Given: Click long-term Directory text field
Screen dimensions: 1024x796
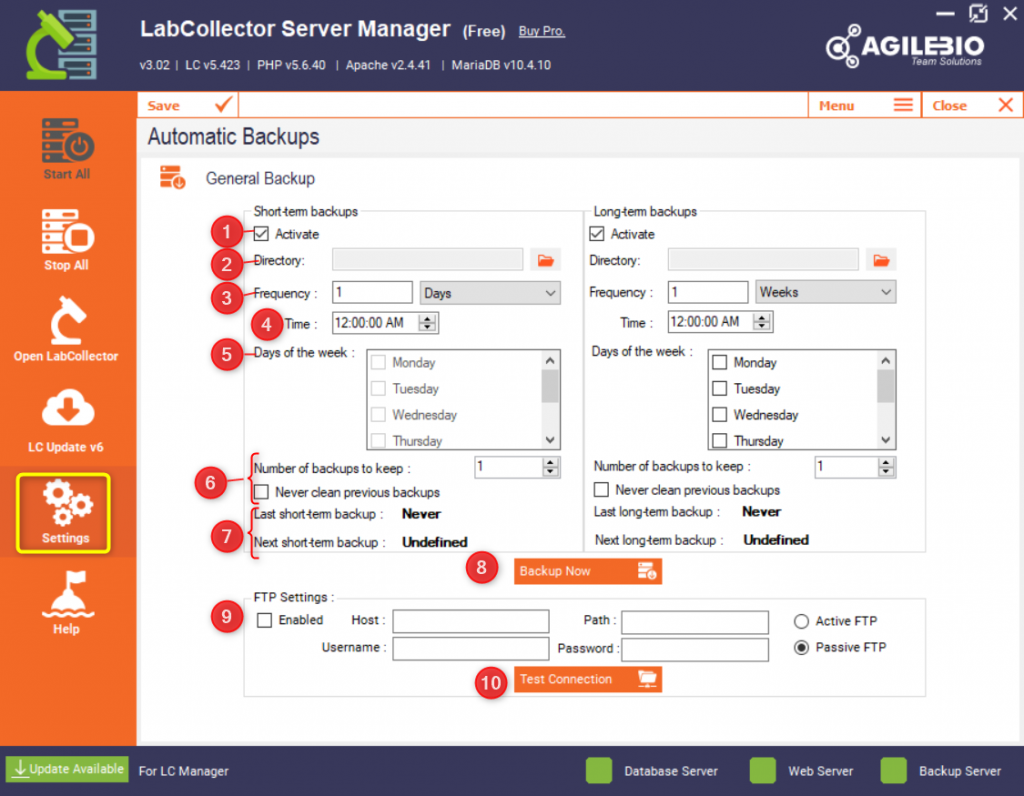Looking at the screenshot, I should pyautogui.click(x=763, y=260).
